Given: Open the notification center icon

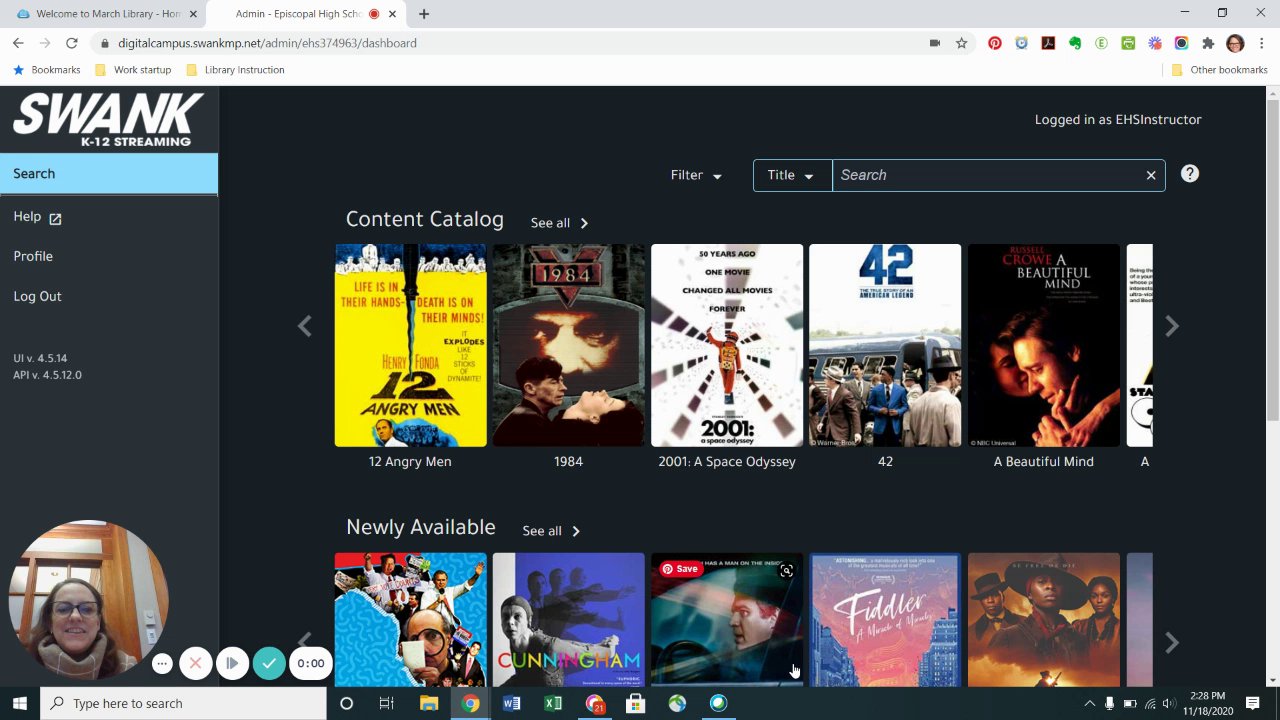Looking at the screenshot, I should pyautogui.click(x=1252, y=703).
